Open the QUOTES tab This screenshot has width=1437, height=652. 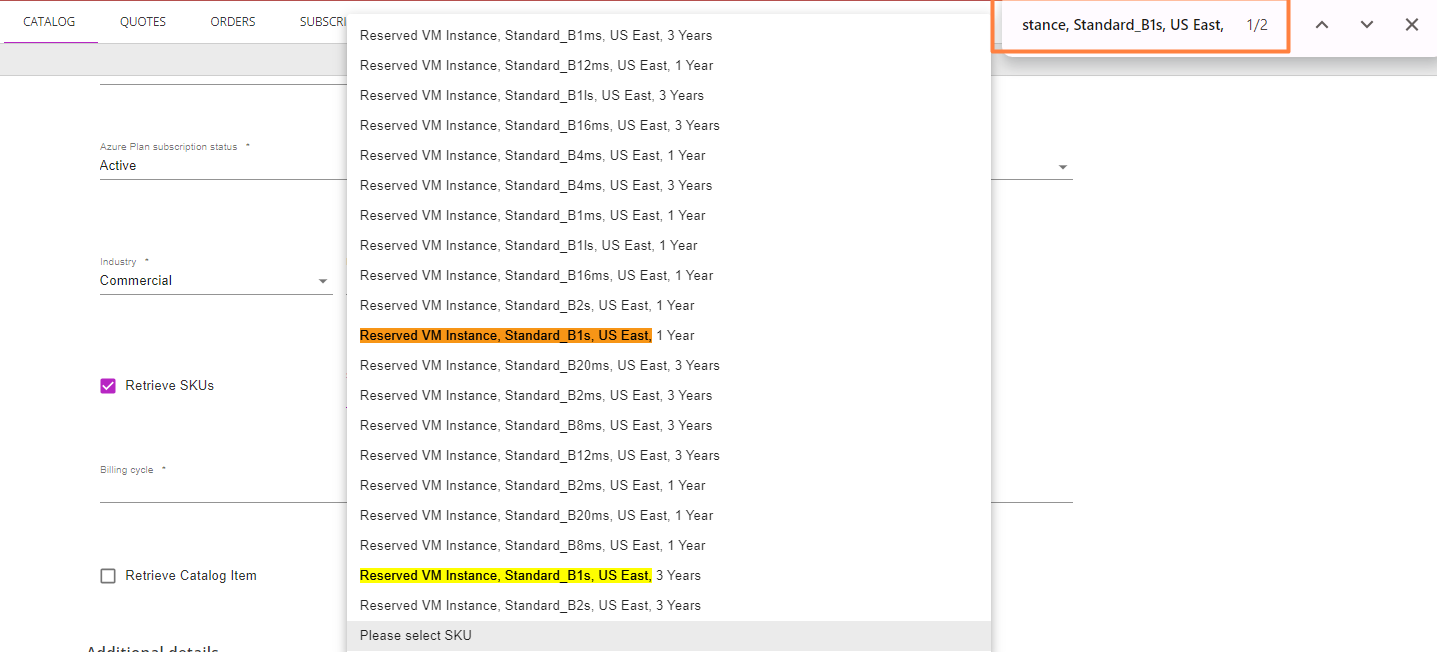143,22
